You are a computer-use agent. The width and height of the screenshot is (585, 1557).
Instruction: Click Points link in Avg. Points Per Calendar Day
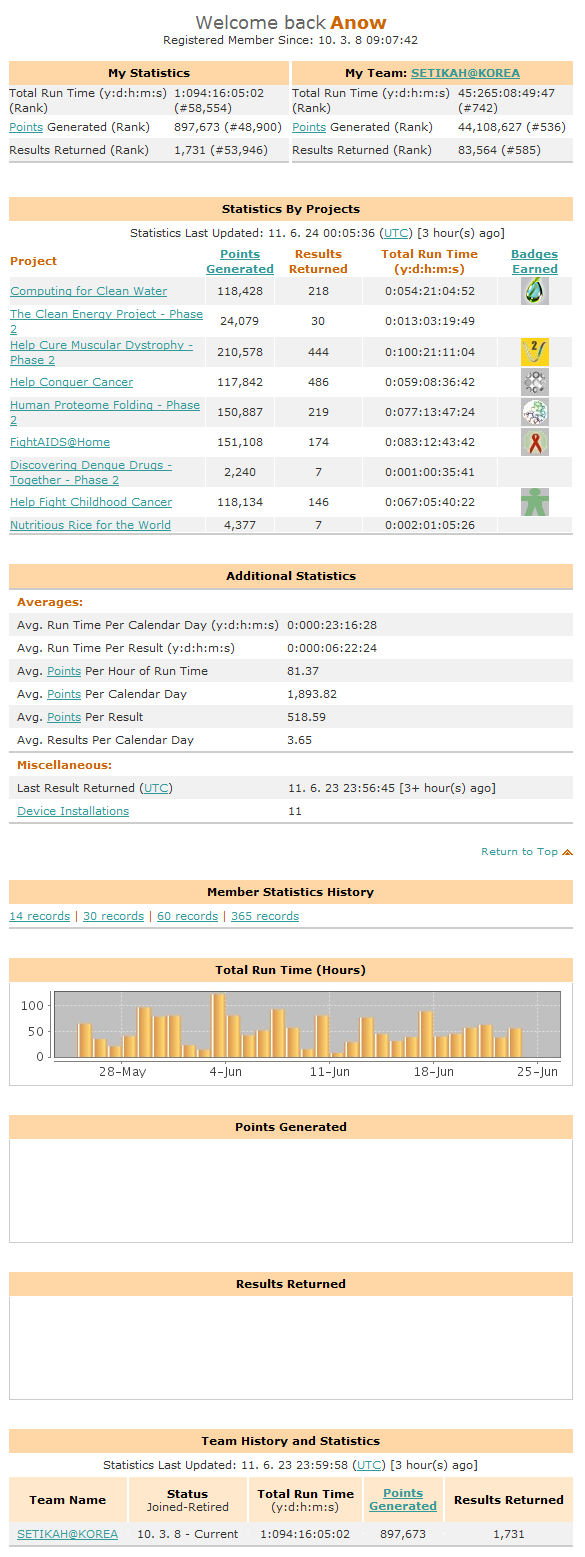point(64,694)
